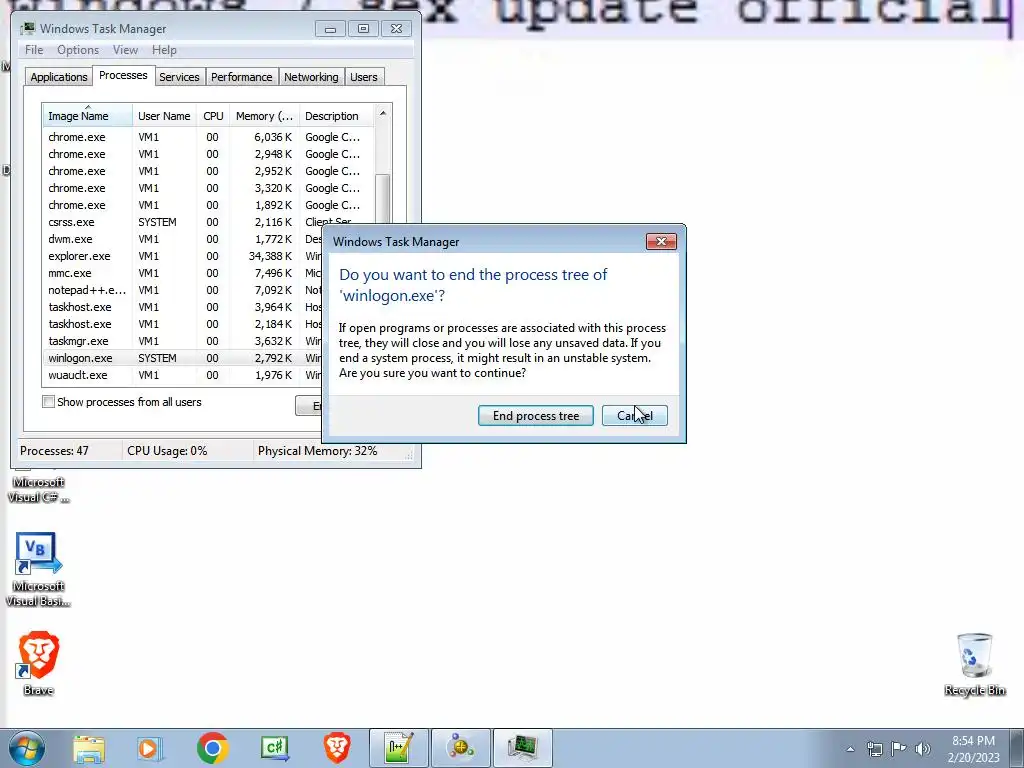Click Physical Memory: 32% status entry
The image size is (1024, 768).
click(x=317, y=451)
